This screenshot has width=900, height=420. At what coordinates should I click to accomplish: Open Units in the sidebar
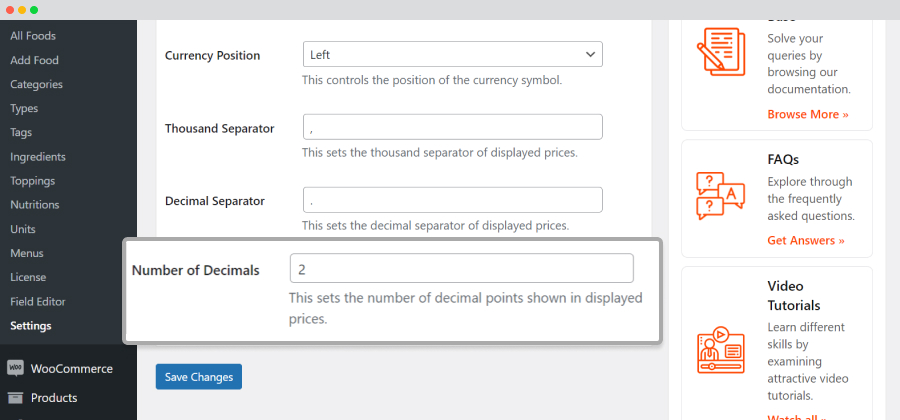(x=23, y=229)
